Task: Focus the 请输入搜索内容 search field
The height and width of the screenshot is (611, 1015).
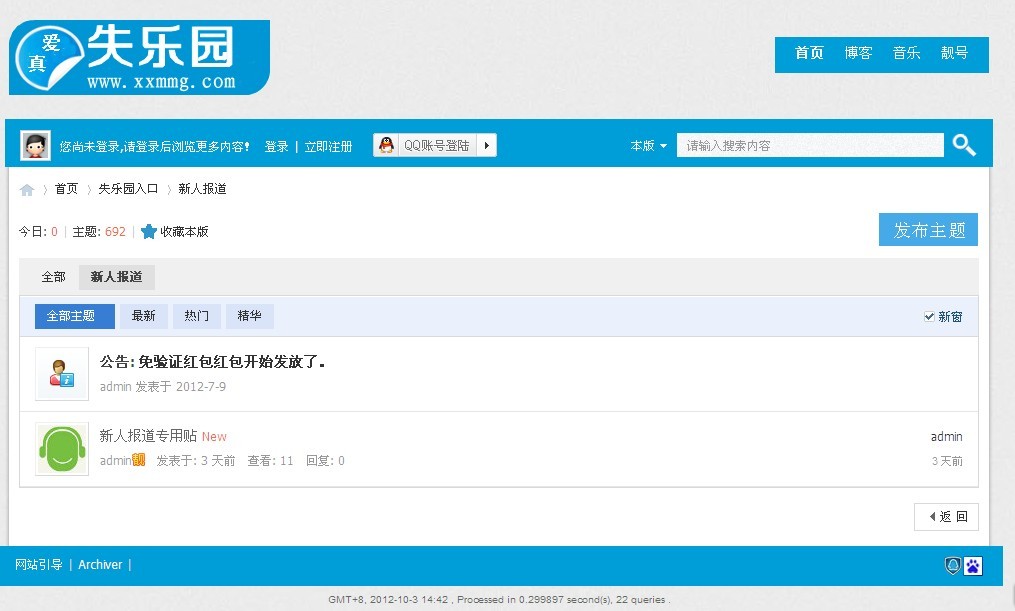Action: click(810, 145)
